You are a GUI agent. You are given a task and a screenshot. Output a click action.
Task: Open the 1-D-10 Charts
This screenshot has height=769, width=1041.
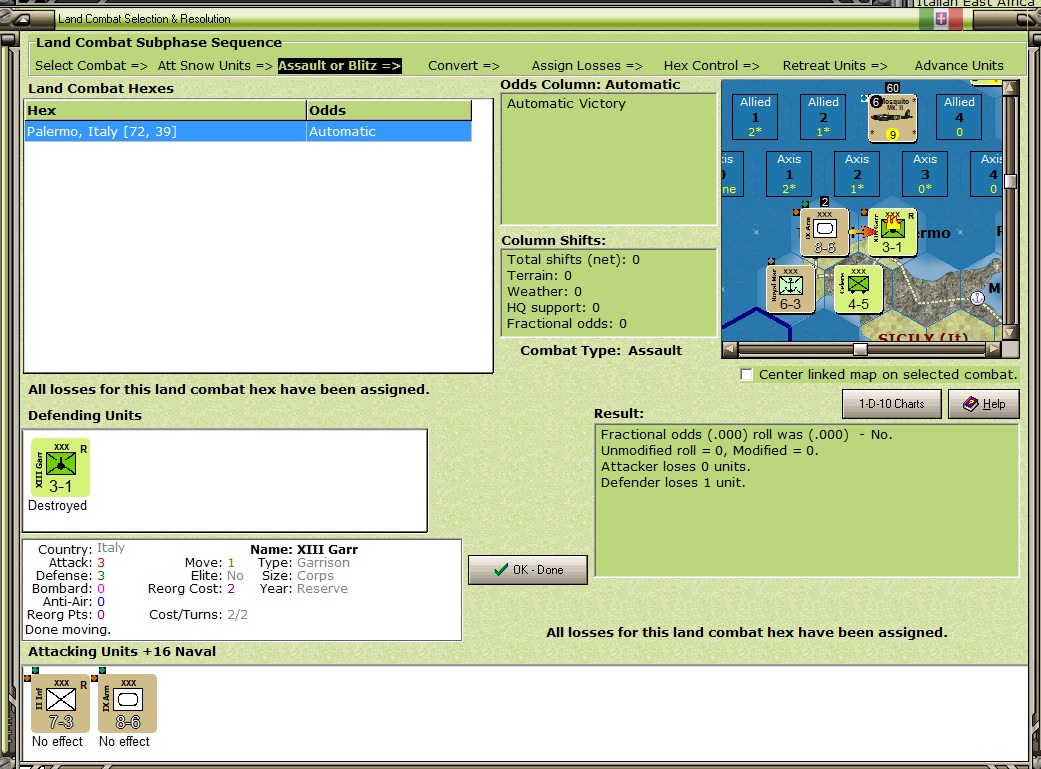892,404
